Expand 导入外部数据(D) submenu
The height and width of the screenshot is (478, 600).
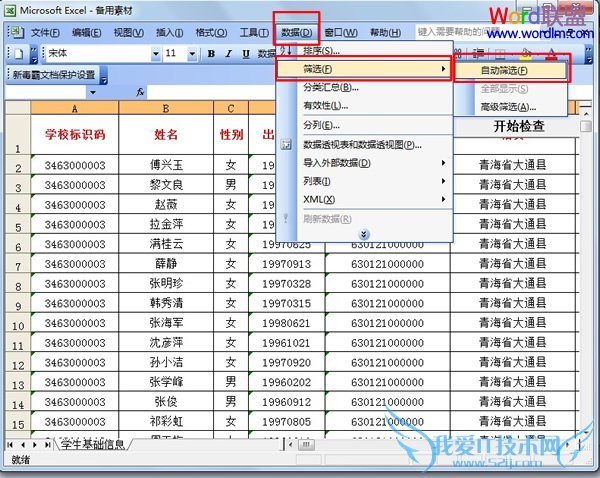pyautogui.click(x=443, y=163)
